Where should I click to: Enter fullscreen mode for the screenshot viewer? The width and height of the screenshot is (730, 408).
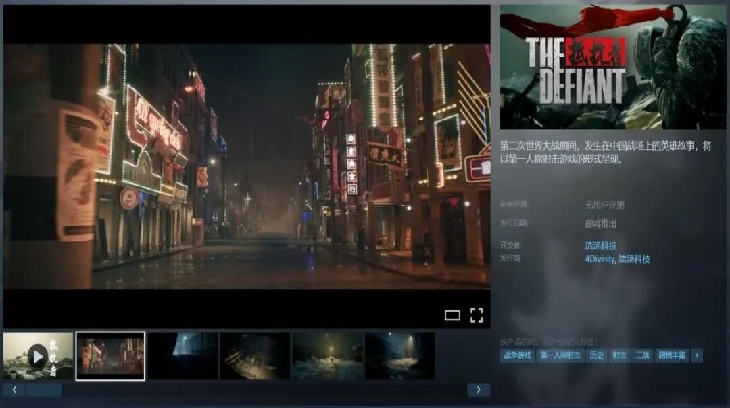coord(476,315)
